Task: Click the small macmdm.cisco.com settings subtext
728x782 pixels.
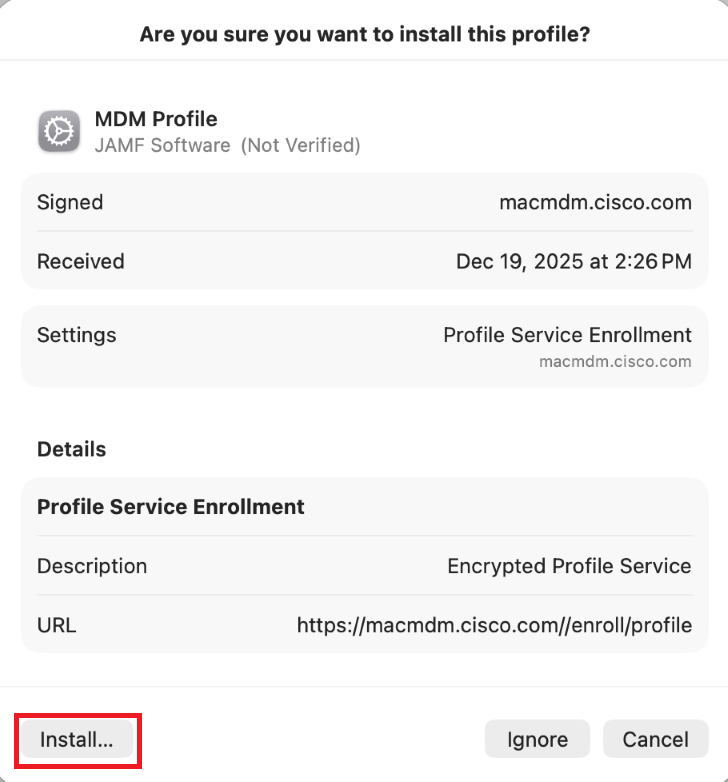Action: [x=615, y=361]
